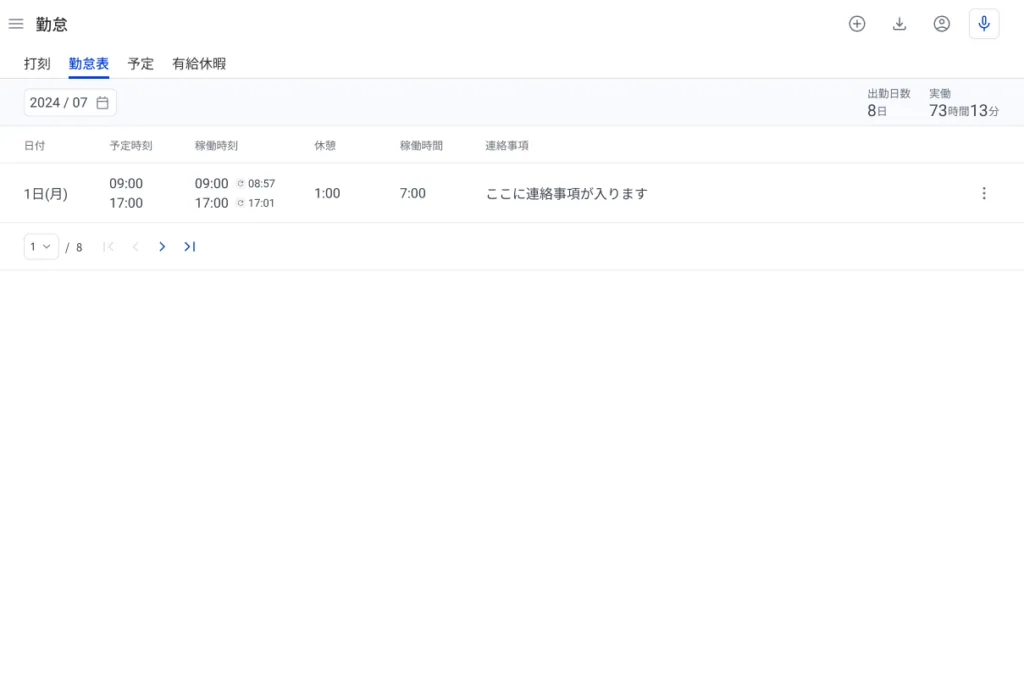Go to the previous page arrow
1024x683 pixels.
click(x=135, y=247)
